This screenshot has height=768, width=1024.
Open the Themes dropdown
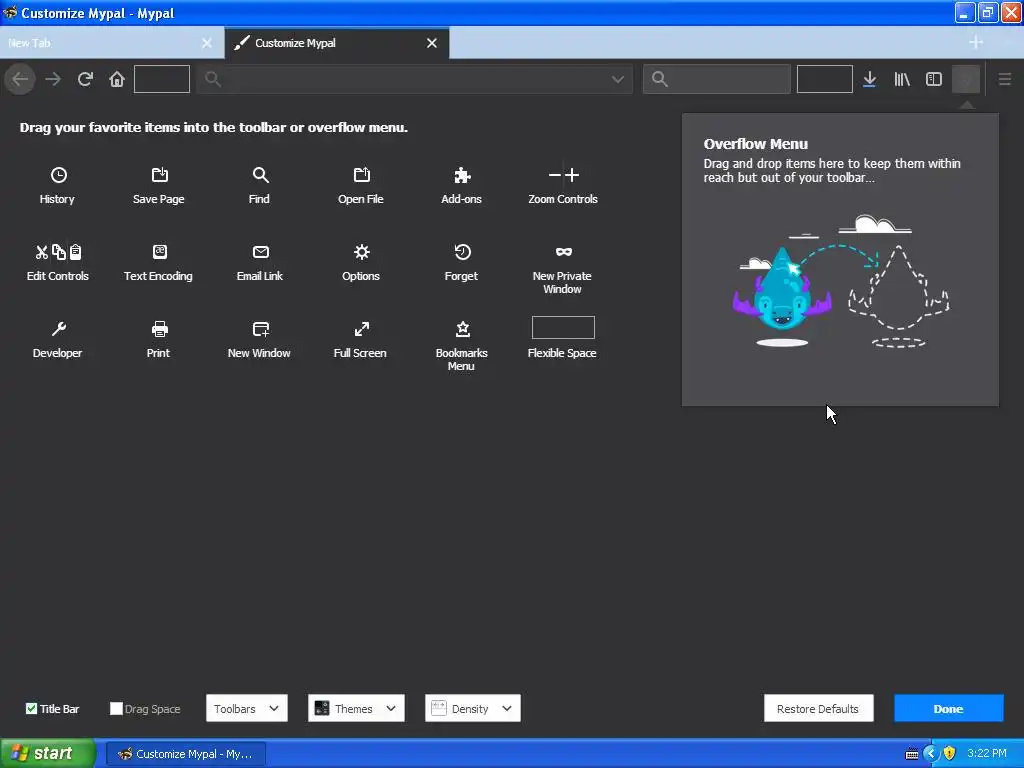[x=356, y=709]
